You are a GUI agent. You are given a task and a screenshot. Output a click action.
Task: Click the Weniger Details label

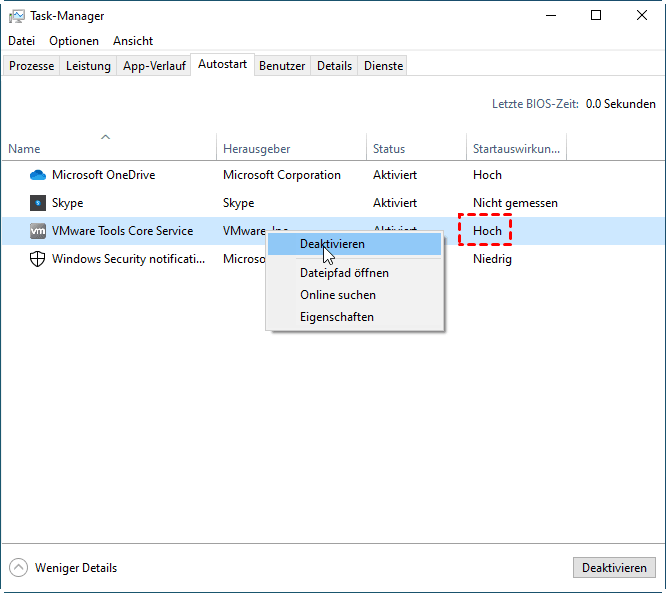click(76, 568)
